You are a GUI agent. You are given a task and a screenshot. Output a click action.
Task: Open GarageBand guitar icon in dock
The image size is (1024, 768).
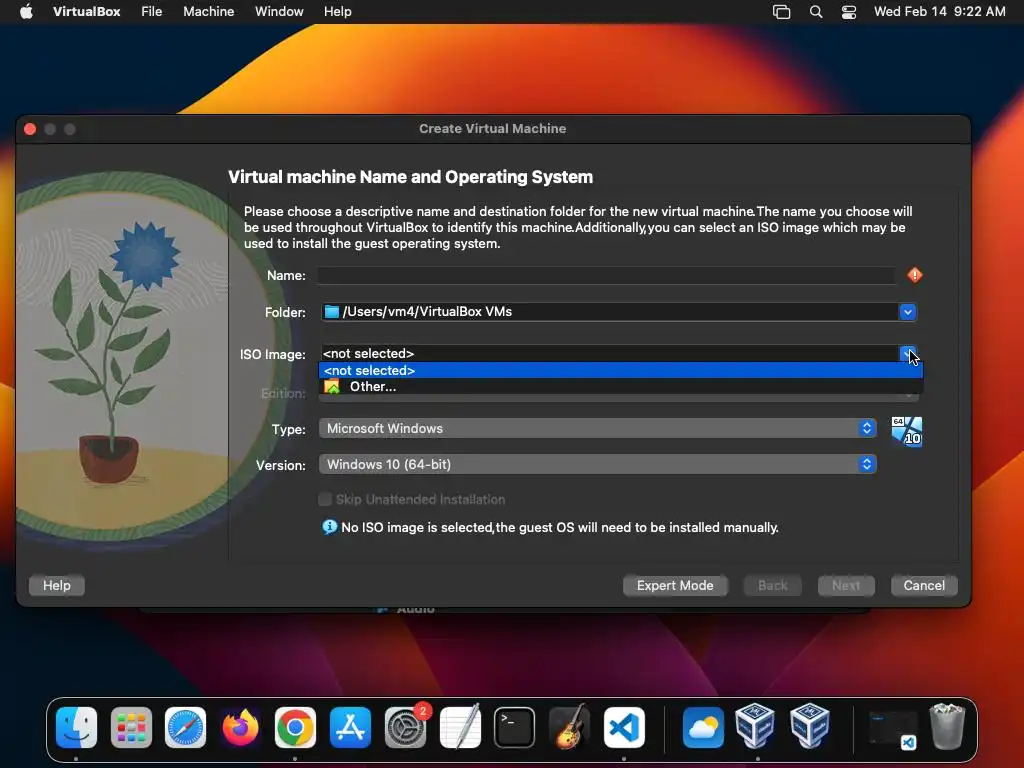point(569,727)
